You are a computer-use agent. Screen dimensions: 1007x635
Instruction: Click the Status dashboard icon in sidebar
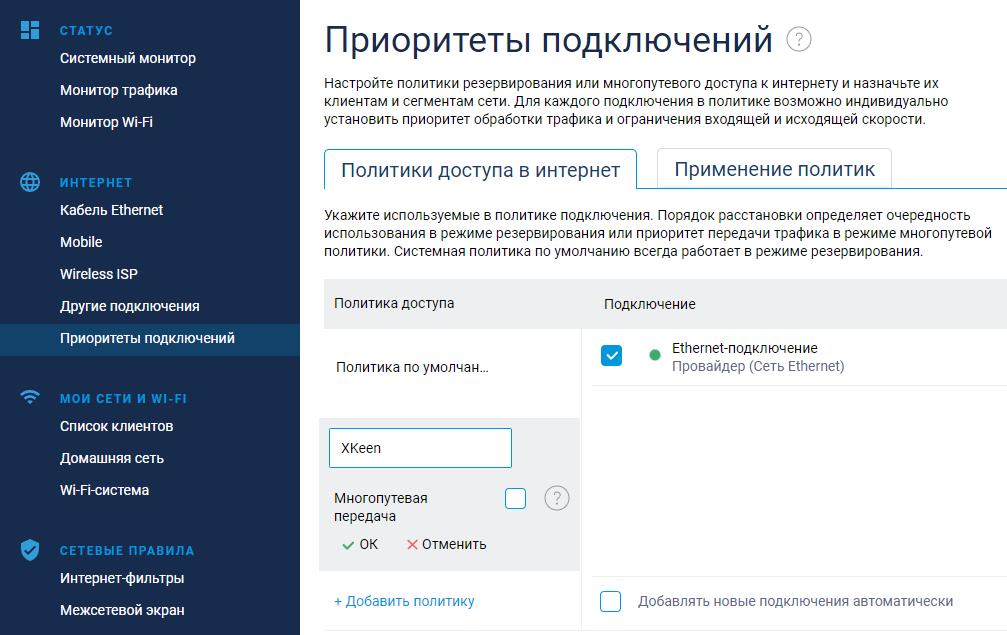(x=31, y=30)
